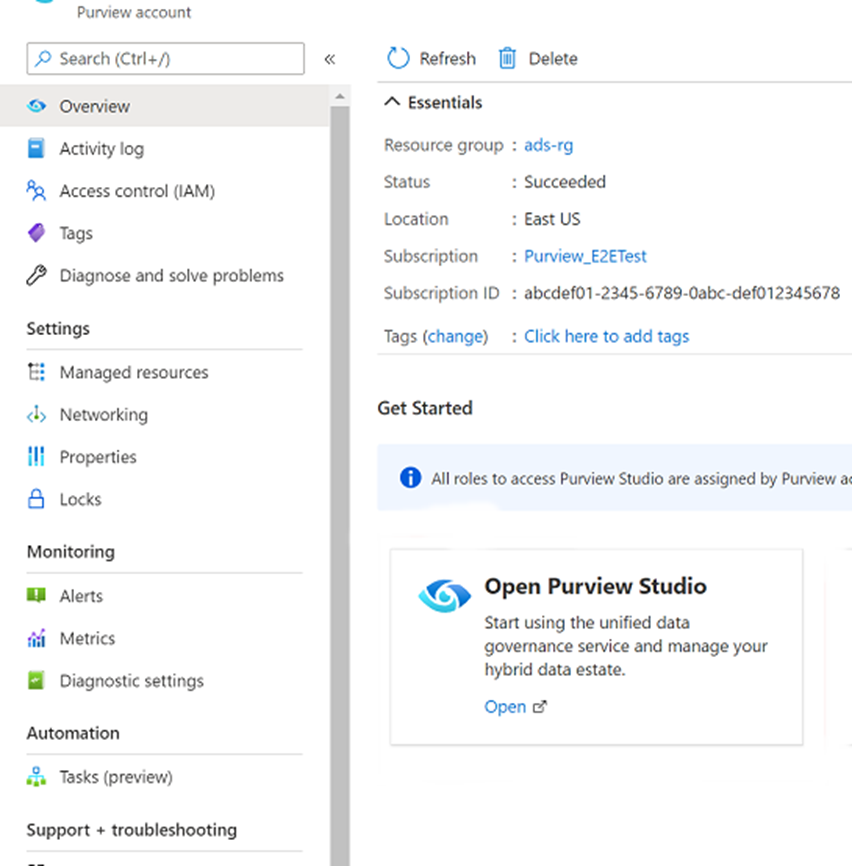Image resolution: width=852 pixels, height=866 pixels.
Task: Click the Open Purview Studio card title
Action: click(x=595, y=585)
